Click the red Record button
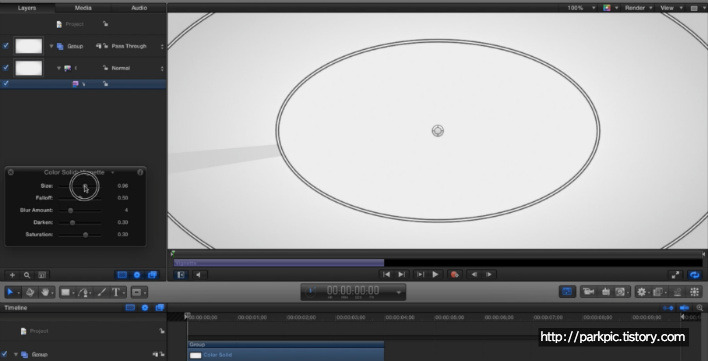The width and height of the screenshot is (708, 361). point(455,274)
